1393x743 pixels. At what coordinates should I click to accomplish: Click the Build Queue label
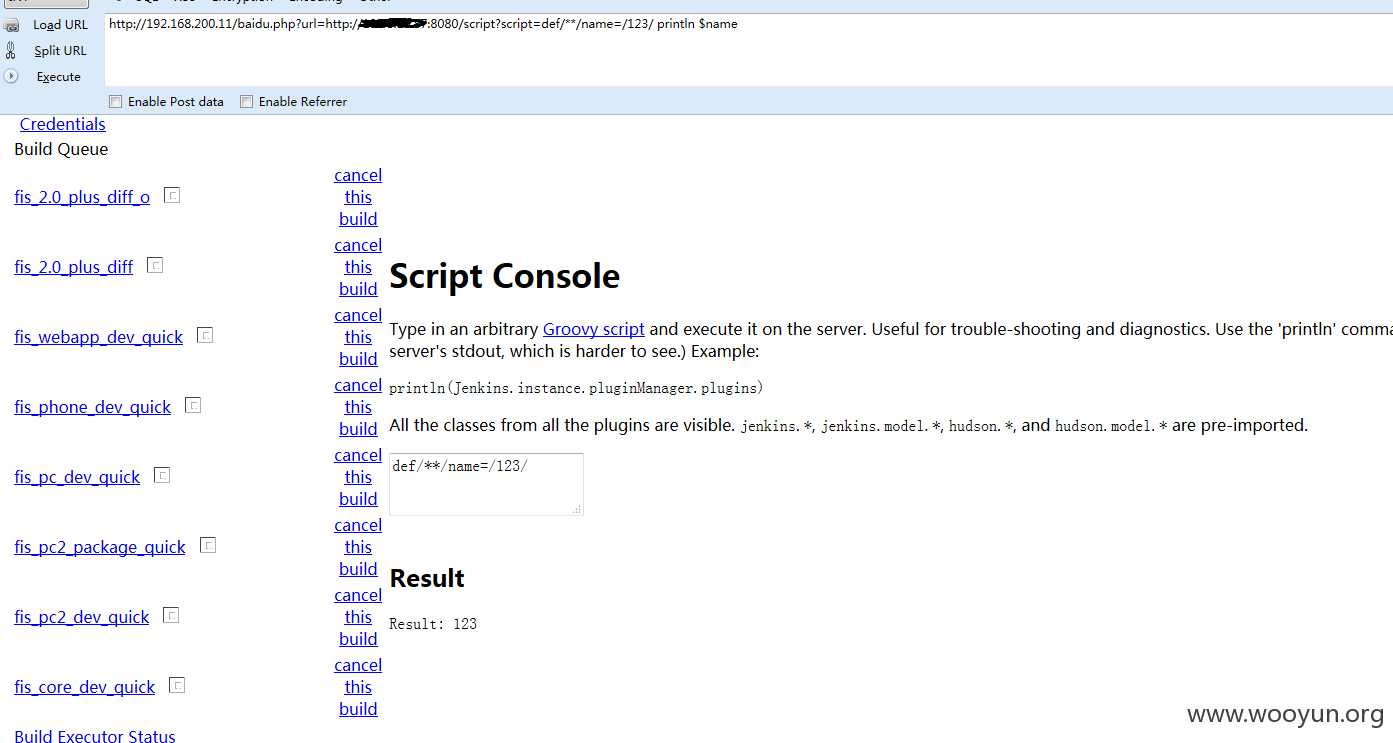[x=61, y=149]
